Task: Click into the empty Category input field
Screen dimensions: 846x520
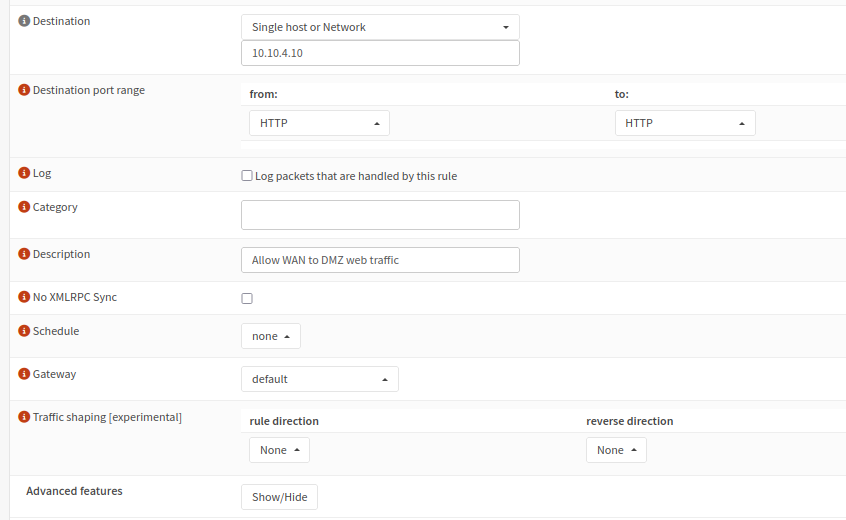Action: click(x=380, y=215)
